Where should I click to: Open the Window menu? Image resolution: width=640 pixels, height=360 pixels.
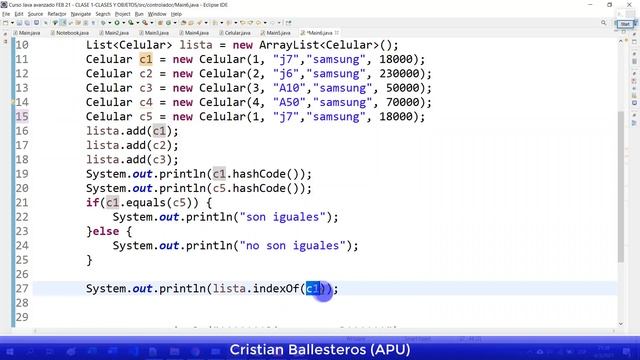157,14
